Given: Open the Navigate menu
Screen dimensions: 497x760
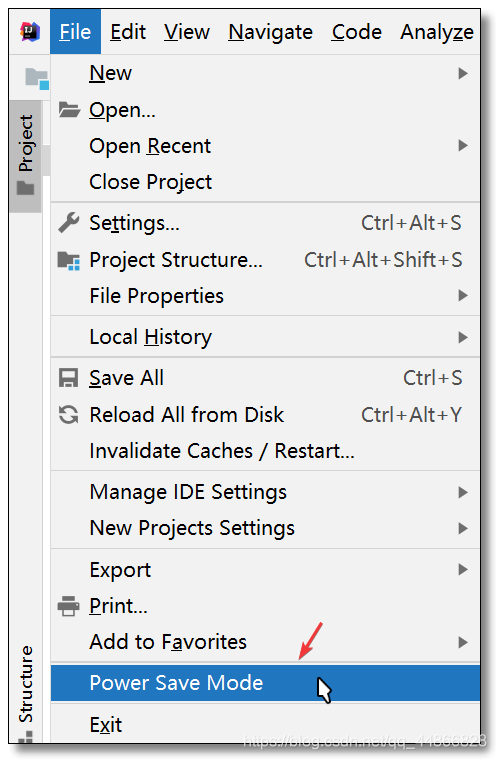Looking at the screenshot, I should 271,32.
